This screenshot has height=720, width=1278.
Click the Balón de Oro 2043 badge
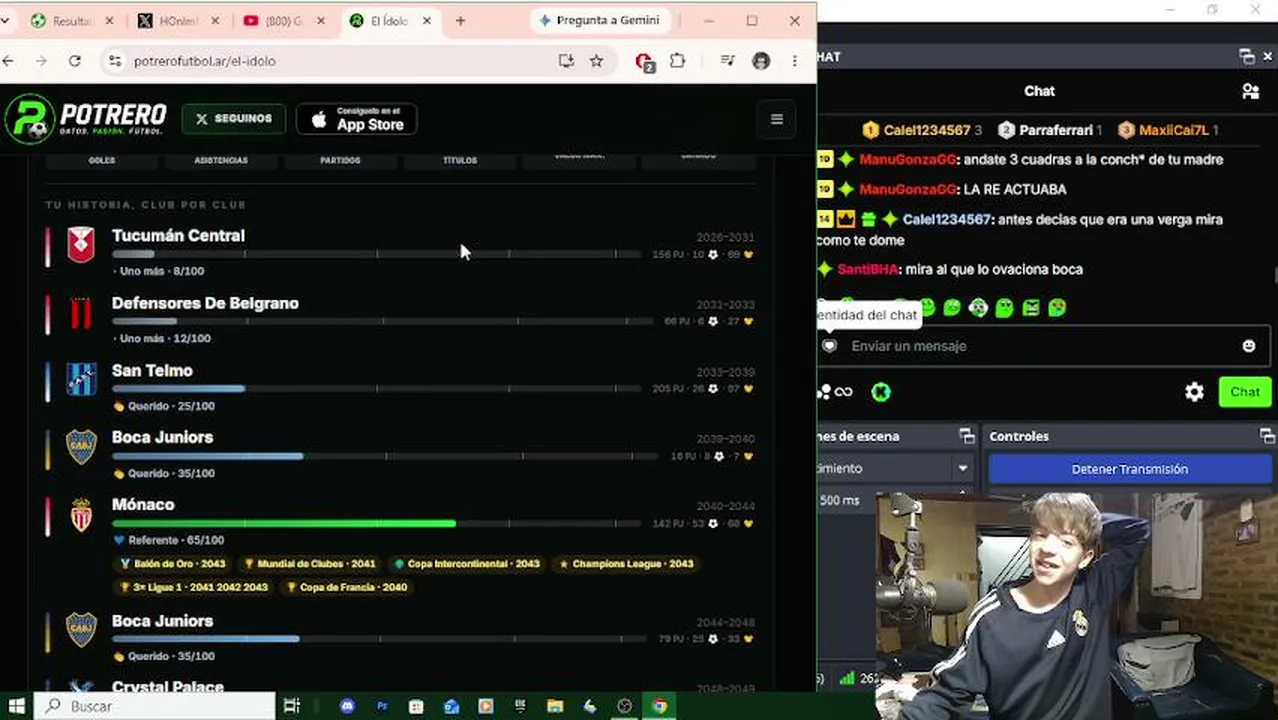[x=173, y=564]
